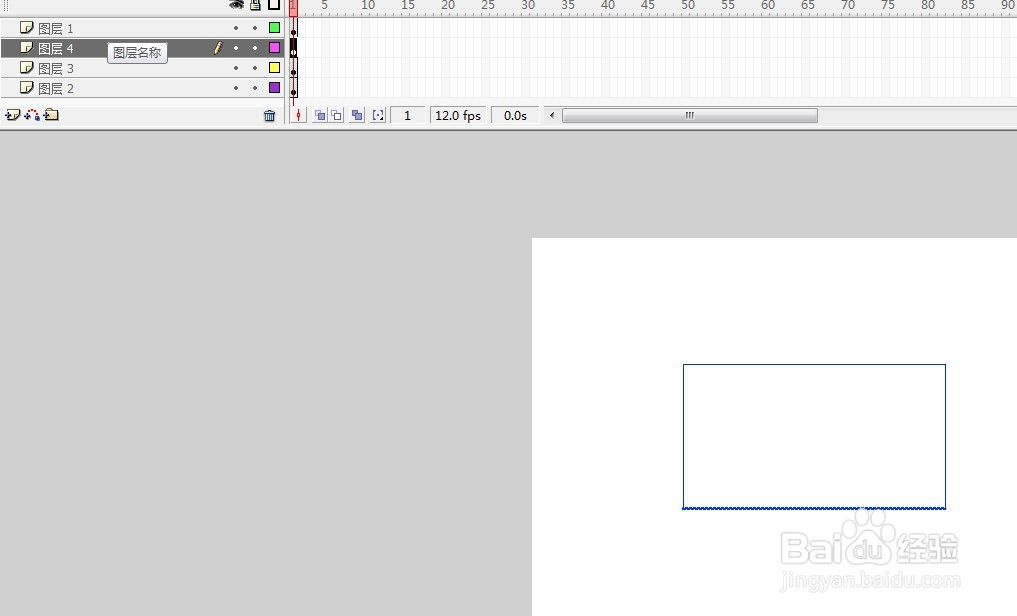Open Modify Onion Markers menu
Image resolution: width=1017 pixels, height=616 pixels.
pos(378,115)
